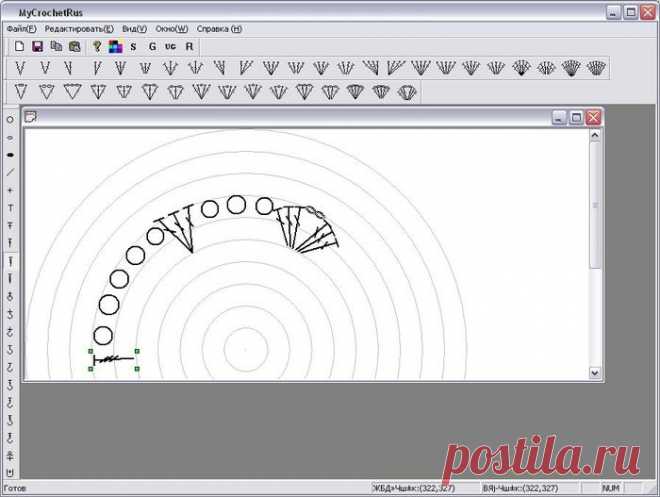
Task: Open the color palette icon
Action: coord(115,46)
